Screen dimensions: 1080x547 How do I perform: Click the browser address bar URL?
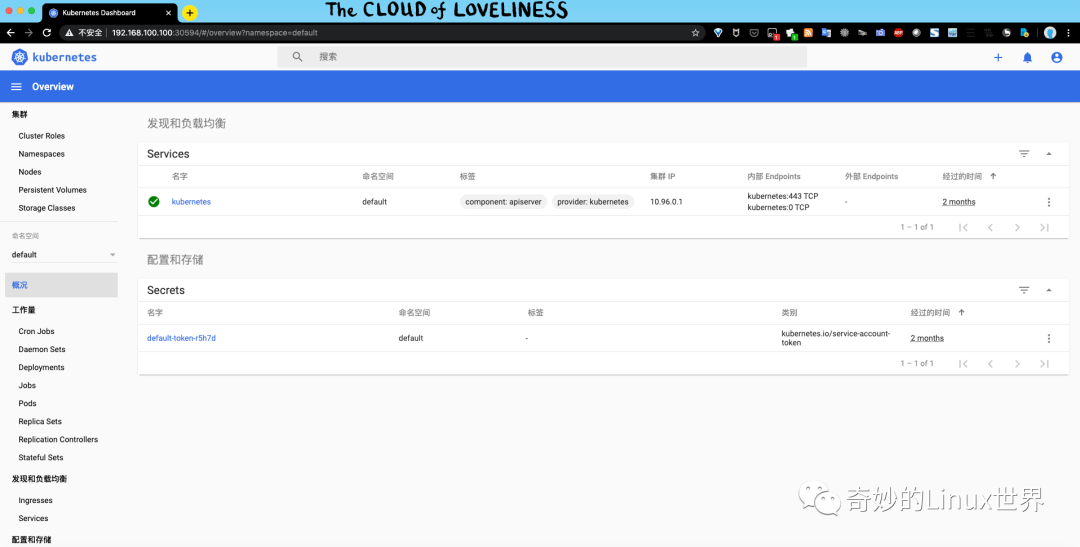(214, 32)
